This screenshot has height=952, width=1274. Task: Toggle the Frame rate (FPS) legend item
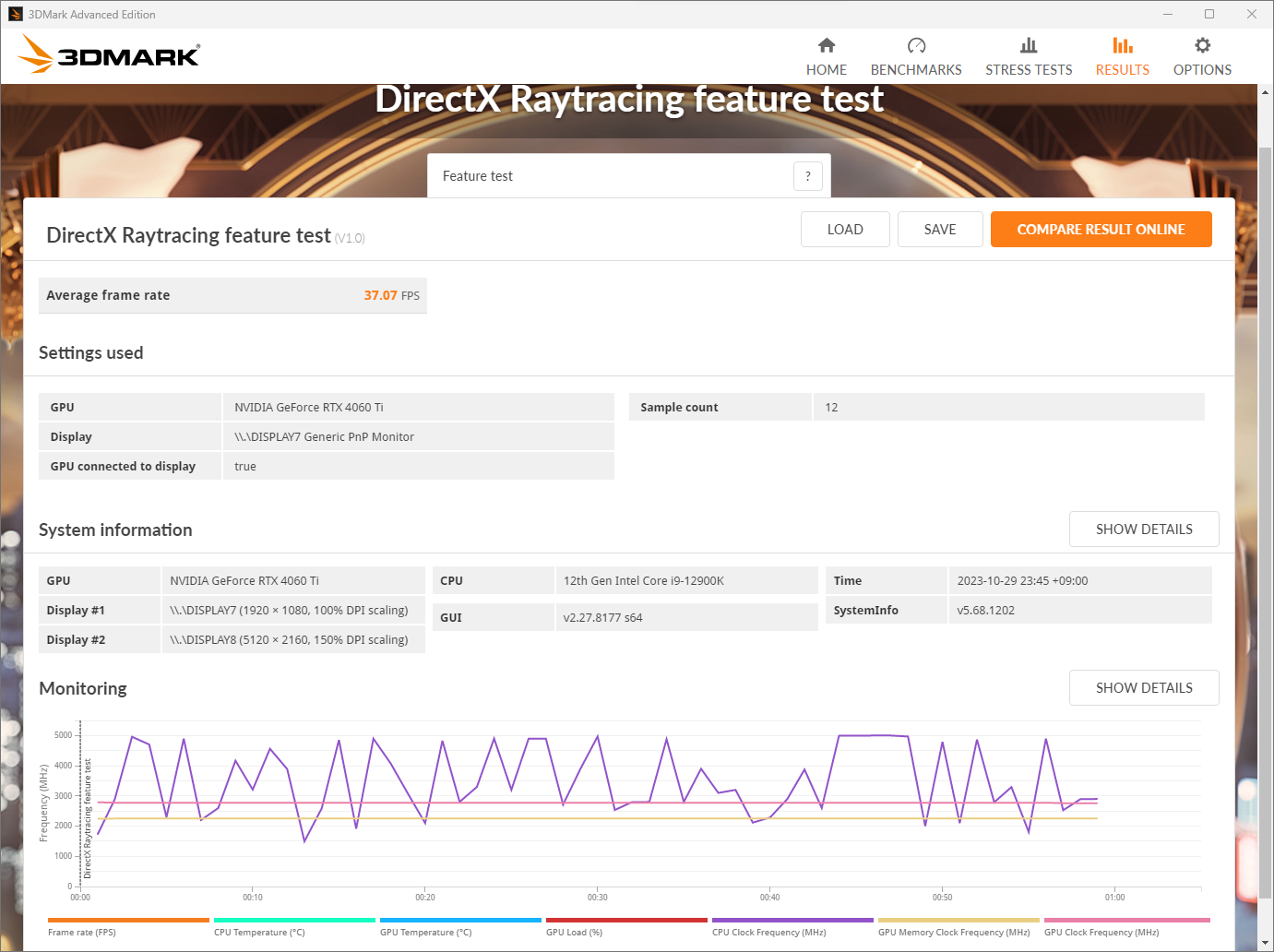coord(128,927)
